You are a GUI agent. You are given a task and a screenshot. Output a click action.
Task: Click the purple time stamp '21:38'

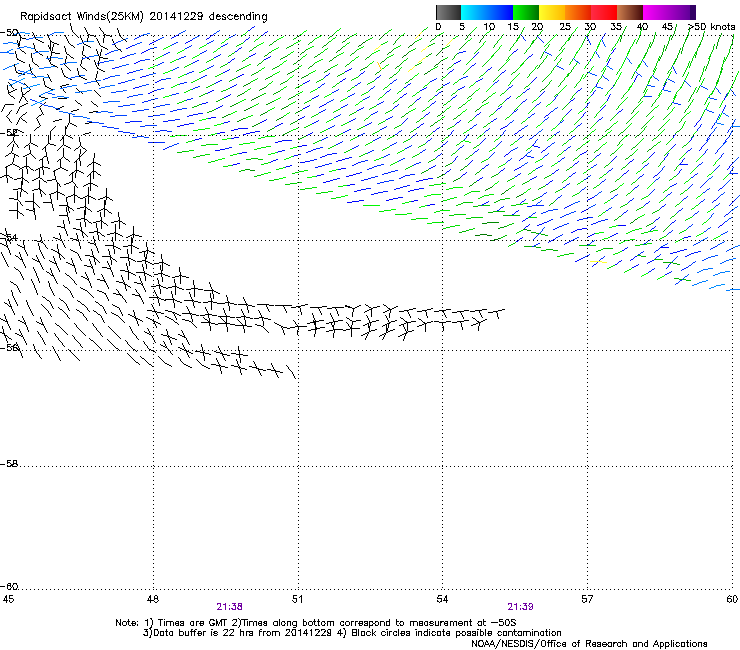click(x=229, y=607)
